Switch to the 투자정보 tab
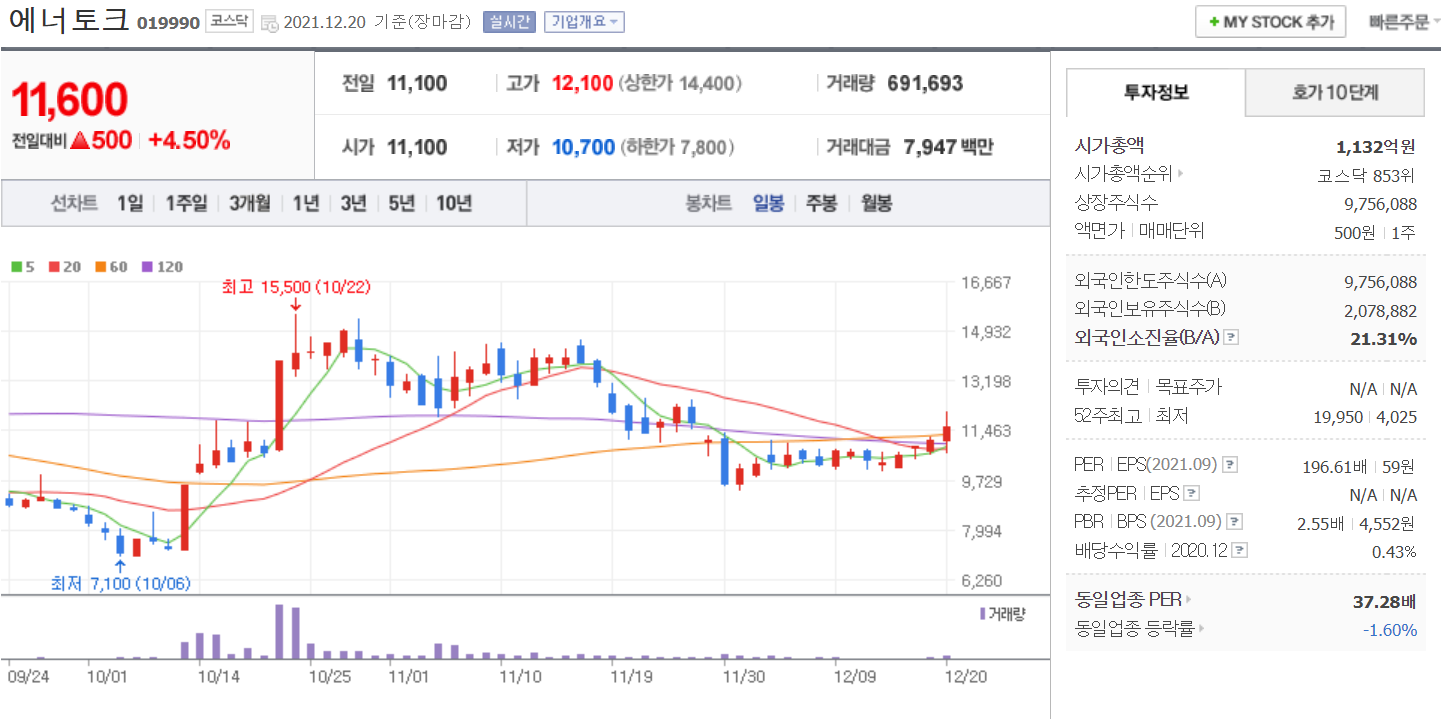Screen dimensions: 1449x719 1156,93
